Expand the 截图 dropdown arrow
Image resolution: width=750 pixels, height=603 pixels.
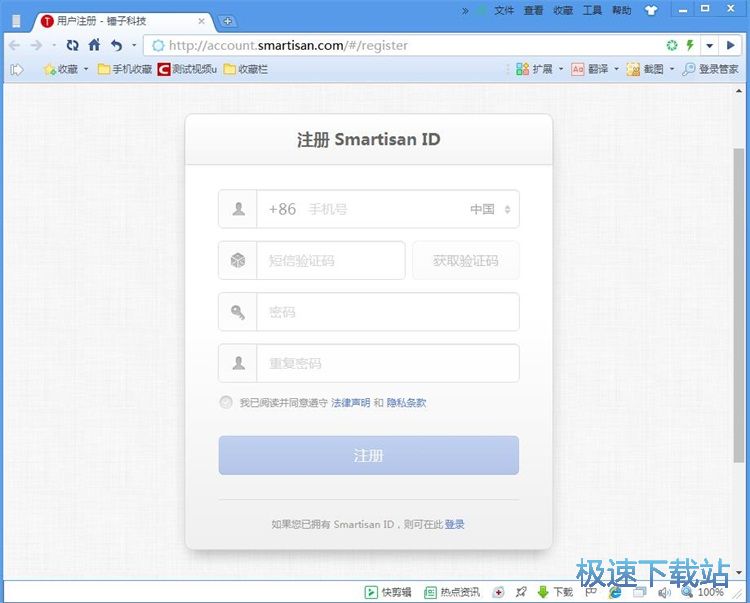click(672, 70)
